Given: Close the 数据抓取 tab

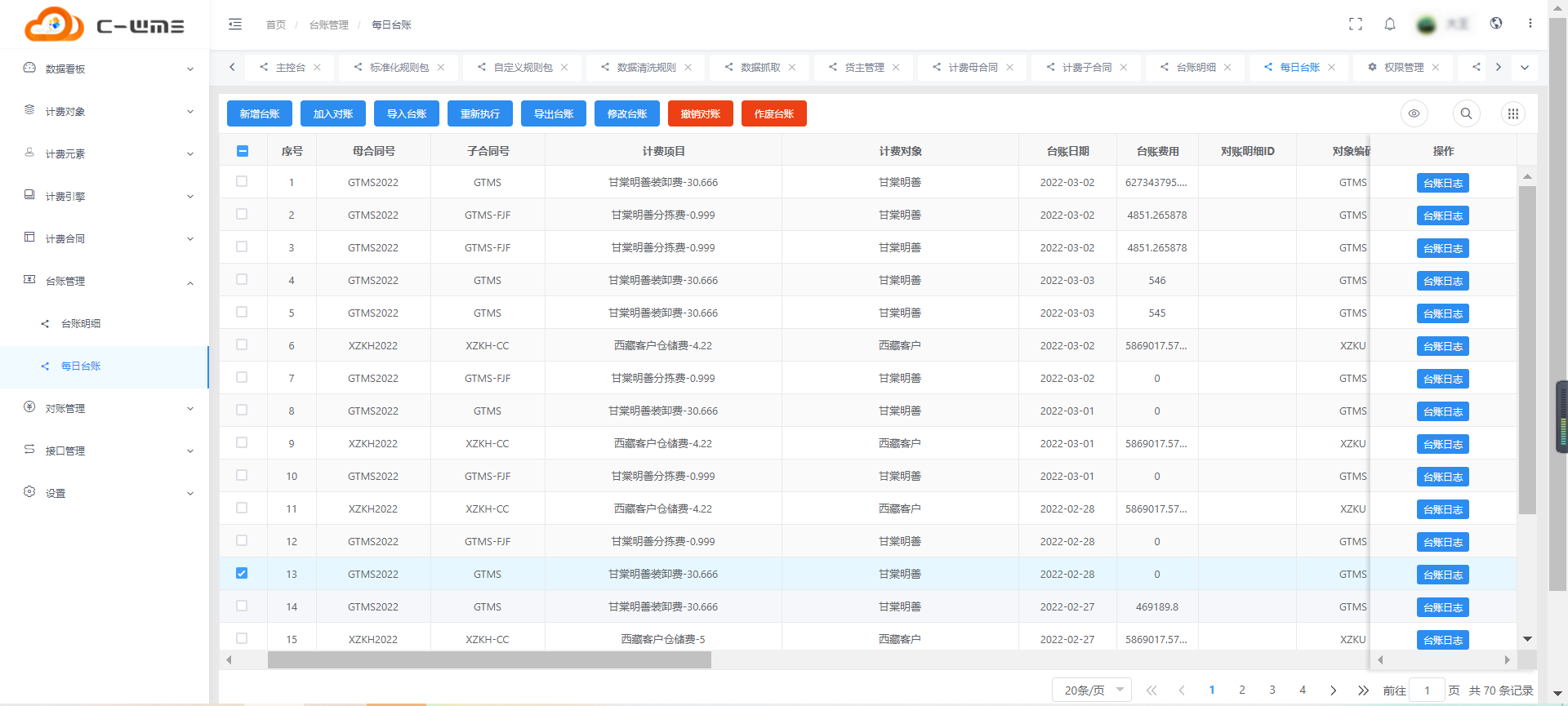Looking at the screenshot, I should 792,67.
